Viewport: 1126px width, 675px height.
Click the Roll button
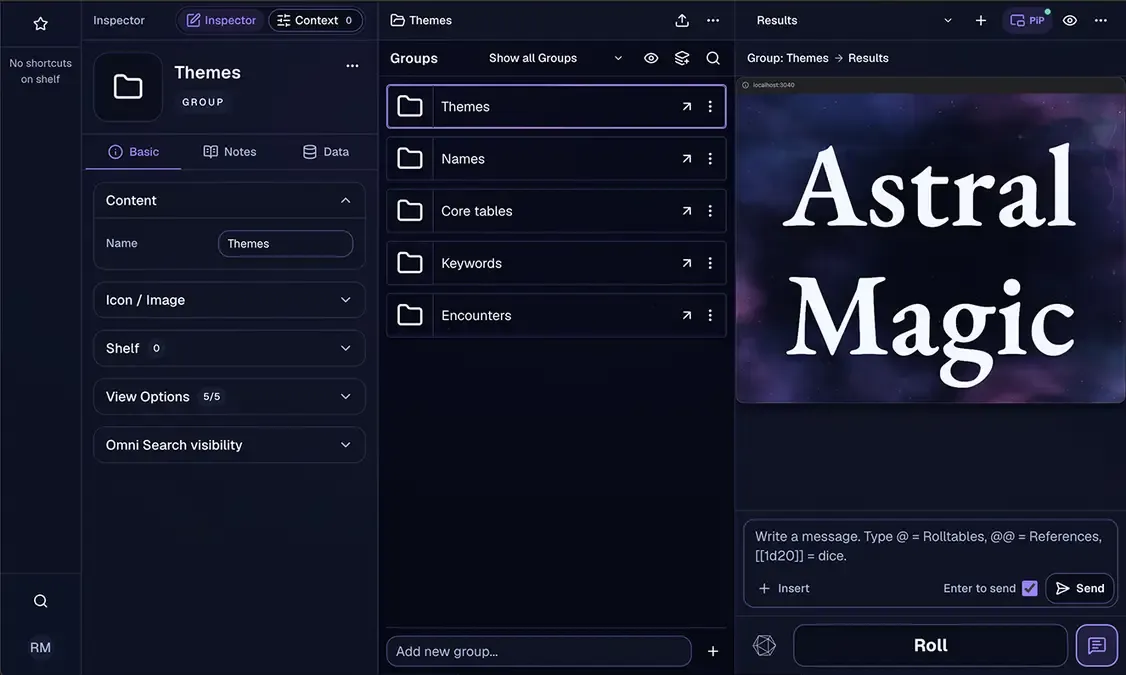(931, 645)
